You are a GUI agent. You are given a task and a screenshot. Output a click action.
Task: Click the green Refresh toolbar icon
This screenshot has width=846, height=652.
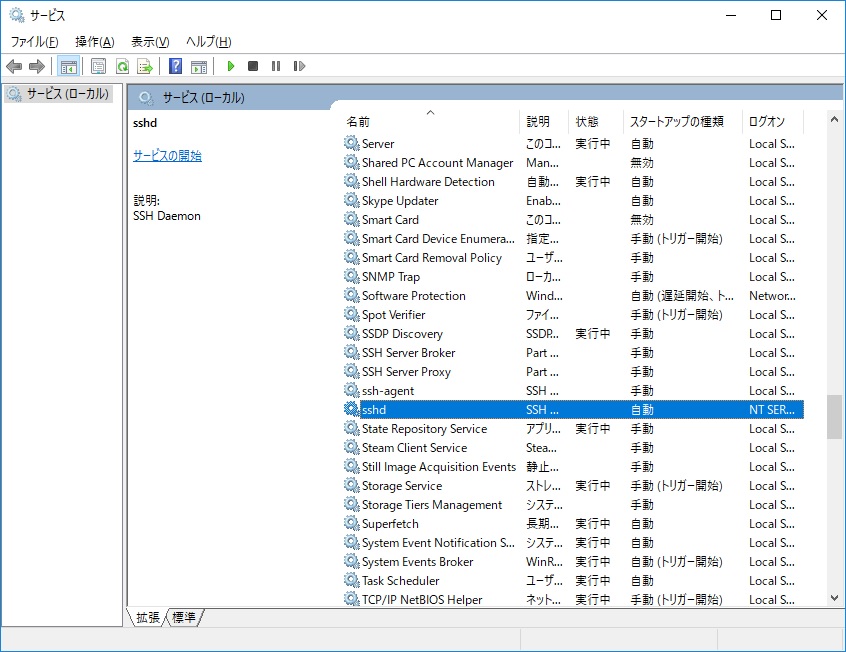coord(122,66)
